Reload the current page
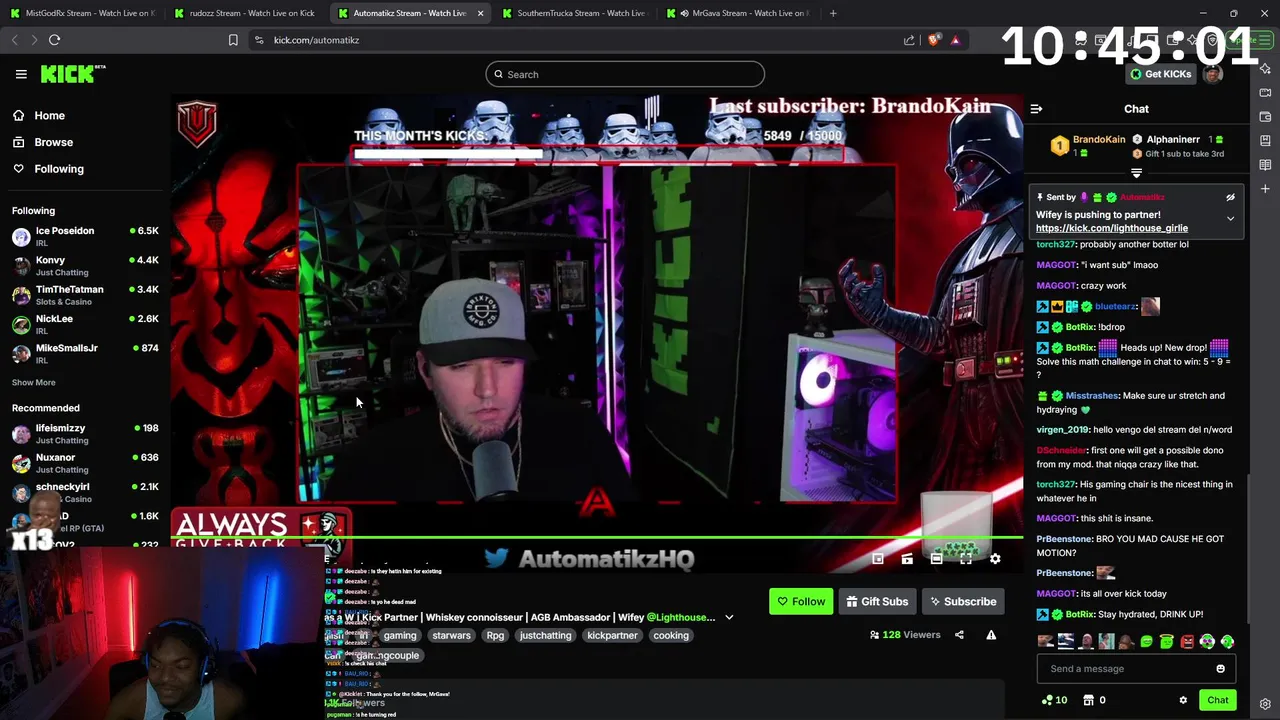Screen dimensions: 1280x720 pos(54,40)
